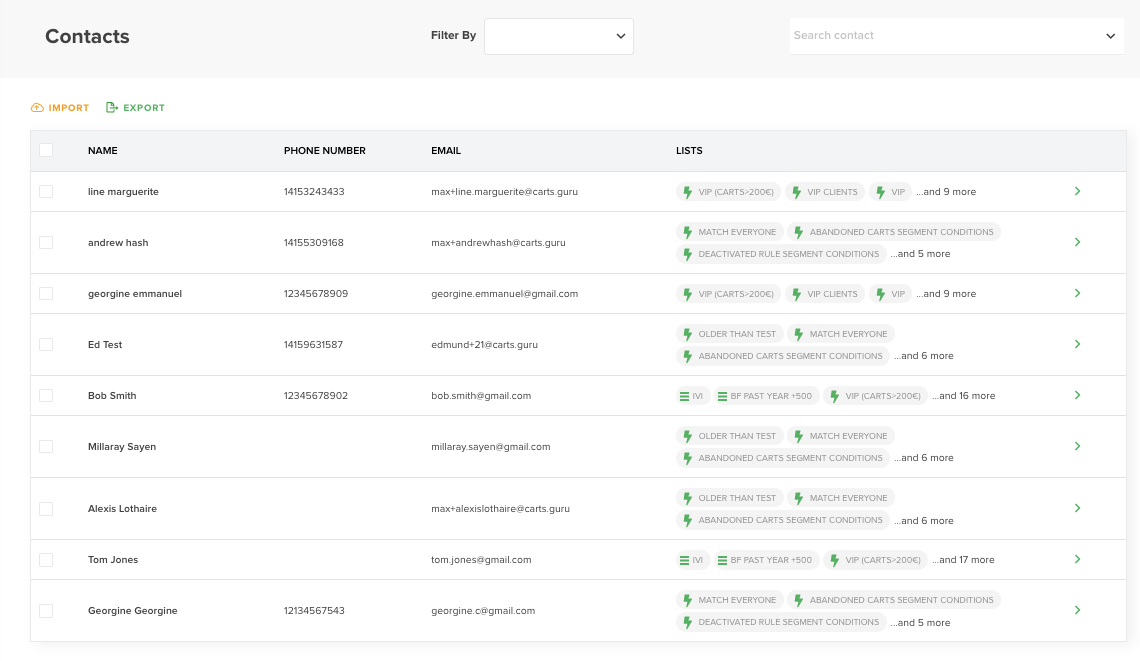1140x661 pixels.
Task: Select Alexis Lothaire checkbox
Action: 46,509
